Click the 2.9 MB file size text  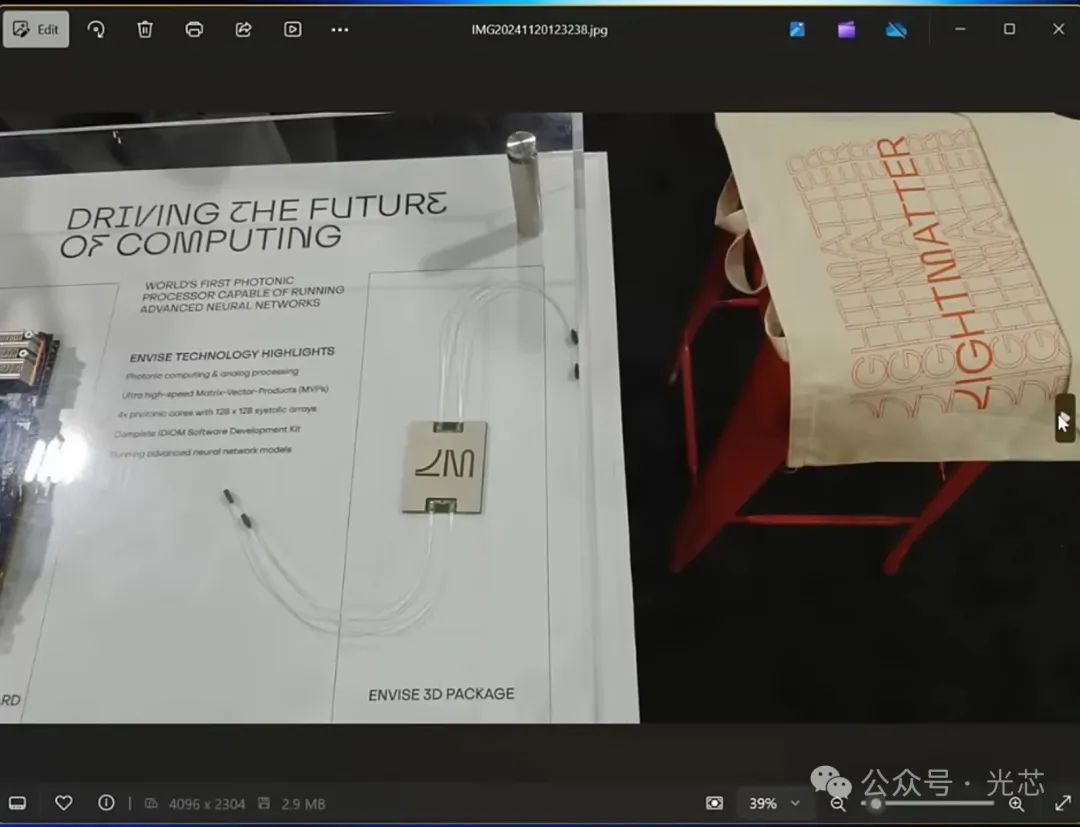[303, 804]
